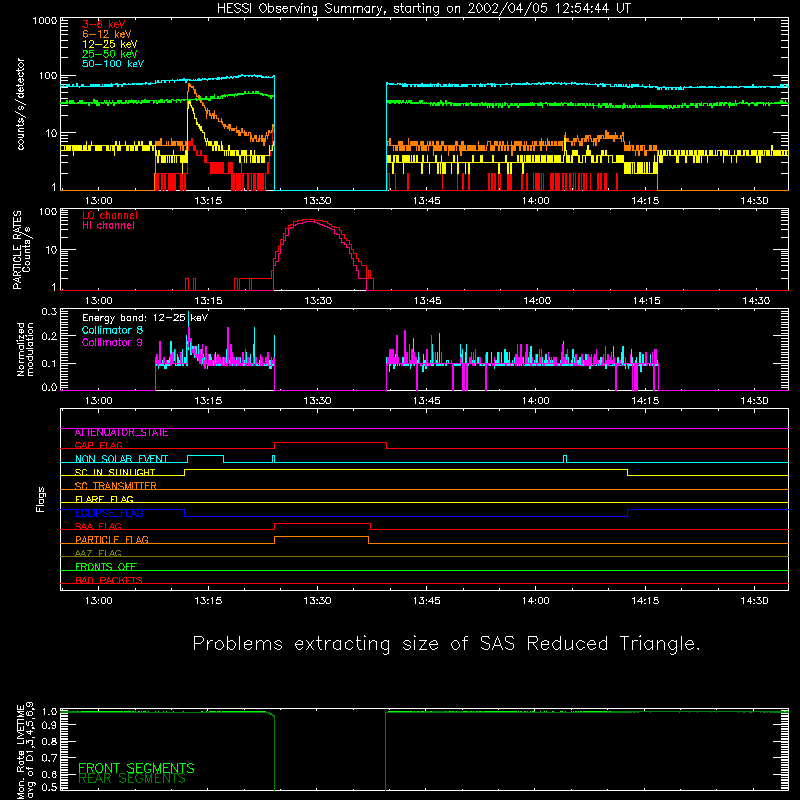Select the red 3-6 keV legend entry
The image size is (800, 800).
pos(104,24)
